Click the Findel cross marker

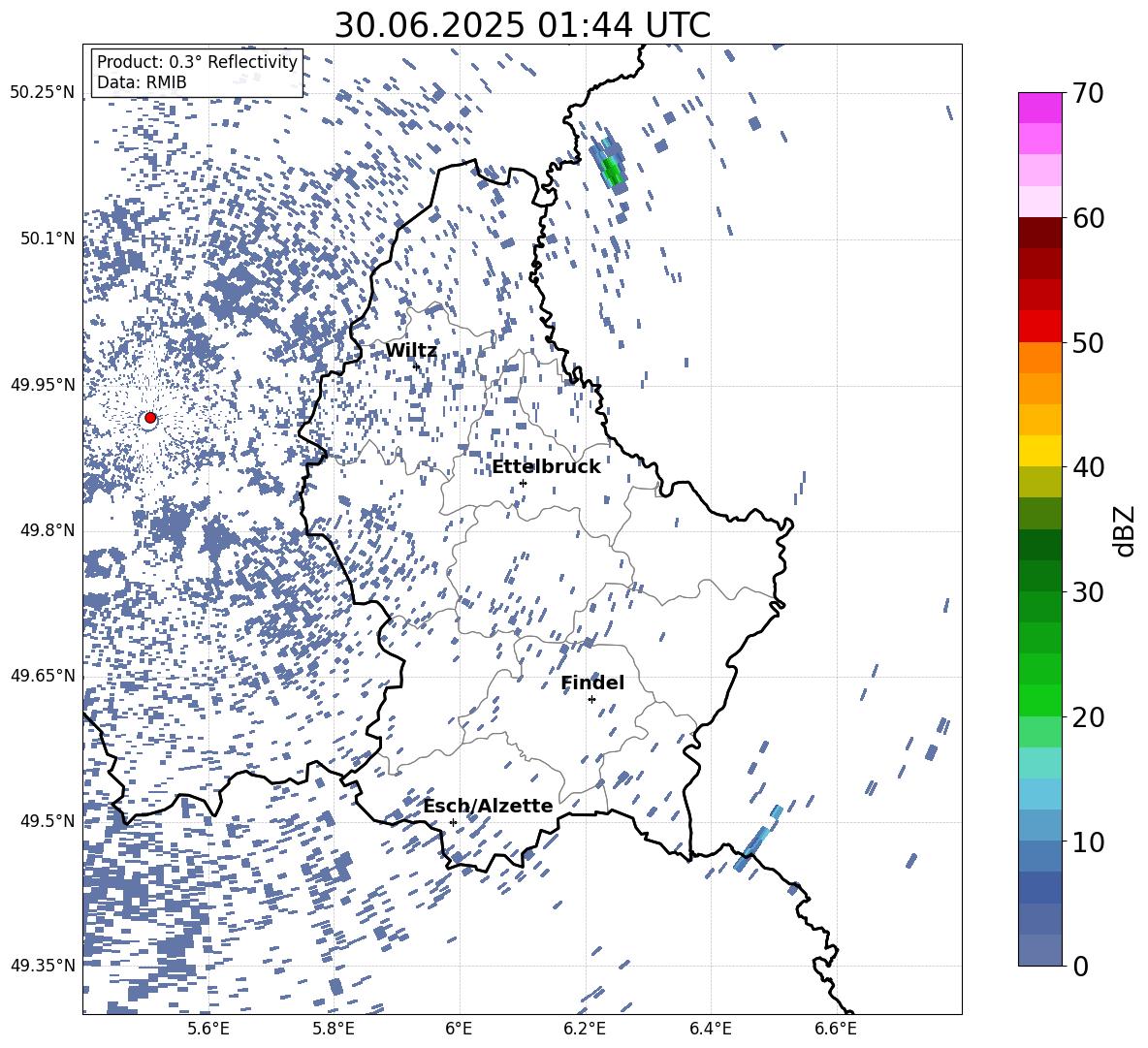coord(591,700)
